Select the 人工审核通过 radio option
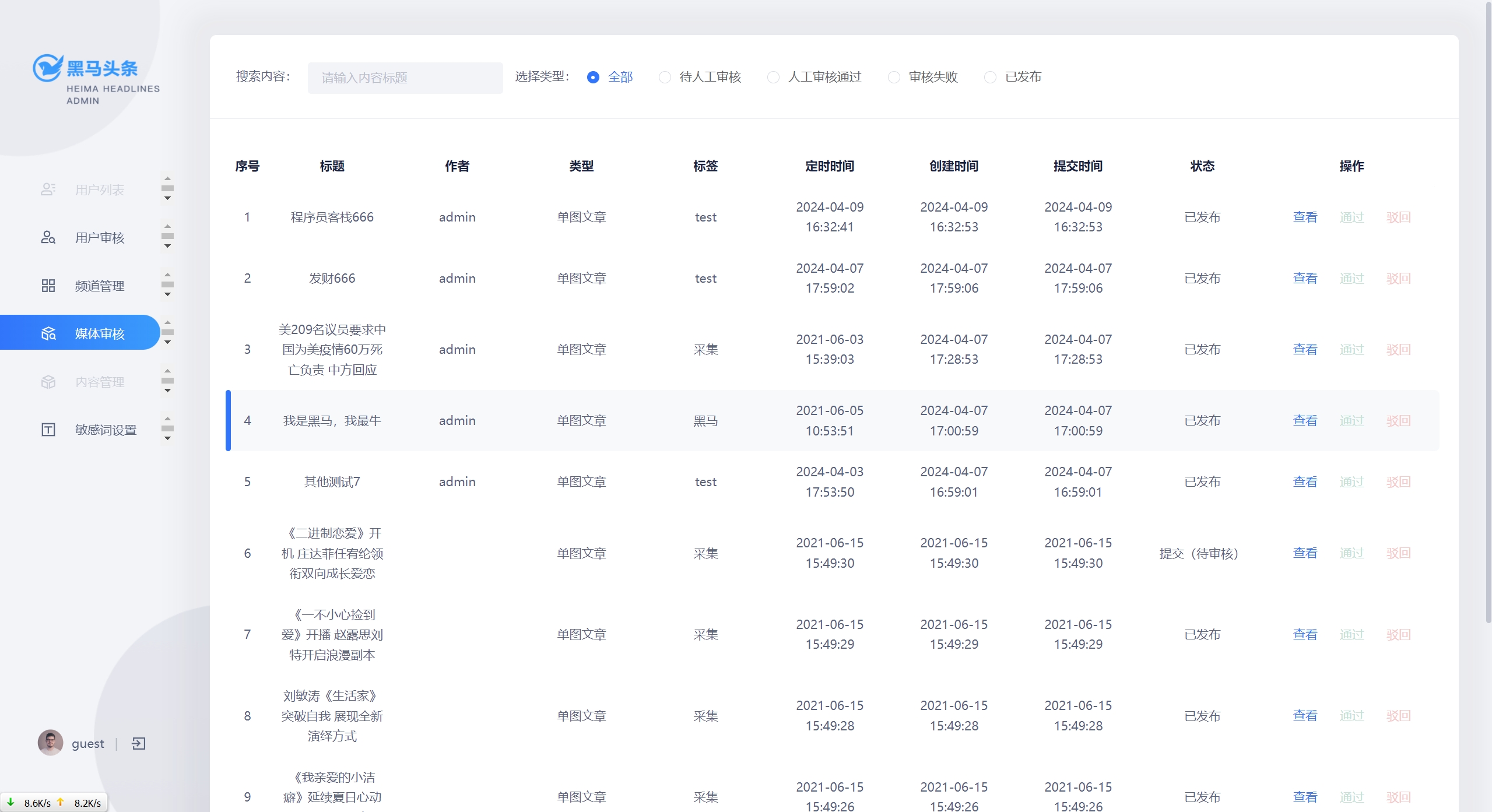 (x=773, y=77)
